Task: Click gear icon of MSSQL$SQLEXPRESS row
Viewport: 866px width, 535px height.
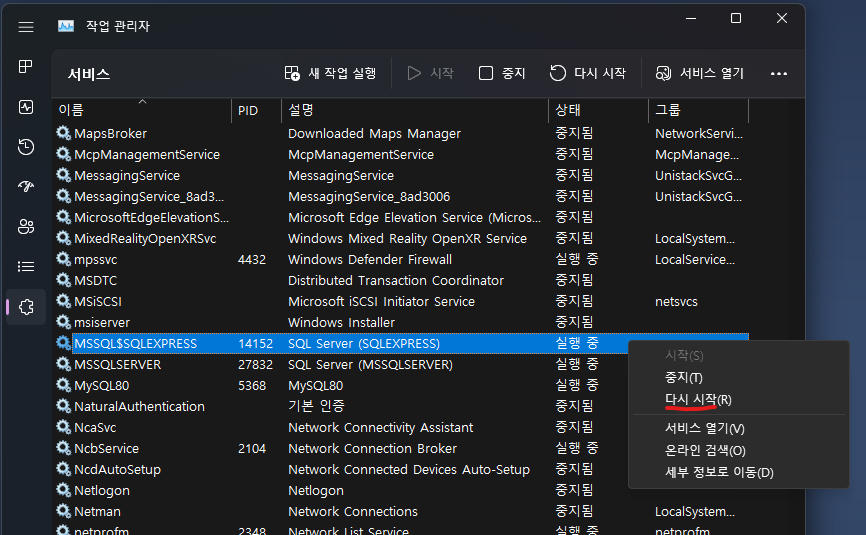Action: click(x=64, y=343)
